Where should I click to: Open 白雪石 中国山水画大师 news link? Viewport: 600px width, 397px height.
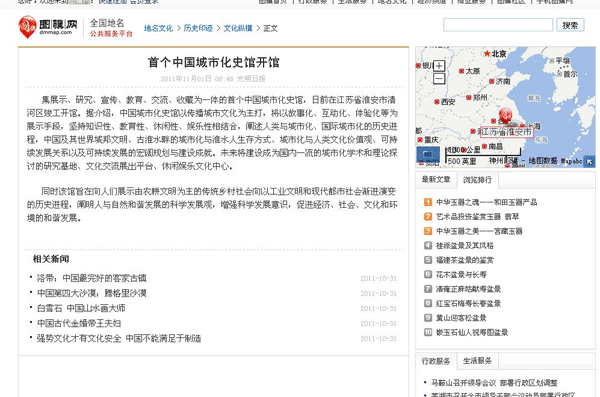(x=81, y=308)
